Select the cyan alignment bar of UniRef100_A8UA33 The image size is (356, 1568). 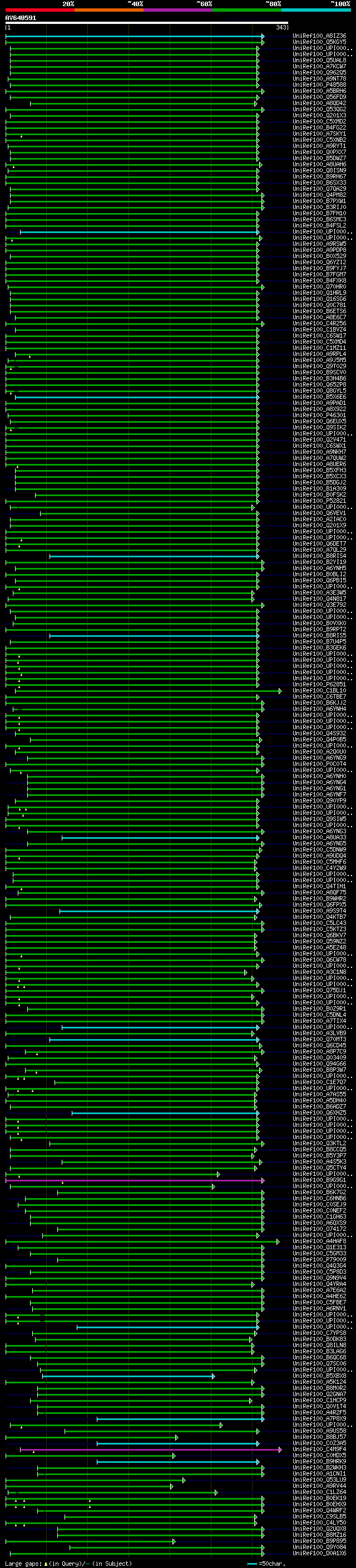[x=160, y=838]
